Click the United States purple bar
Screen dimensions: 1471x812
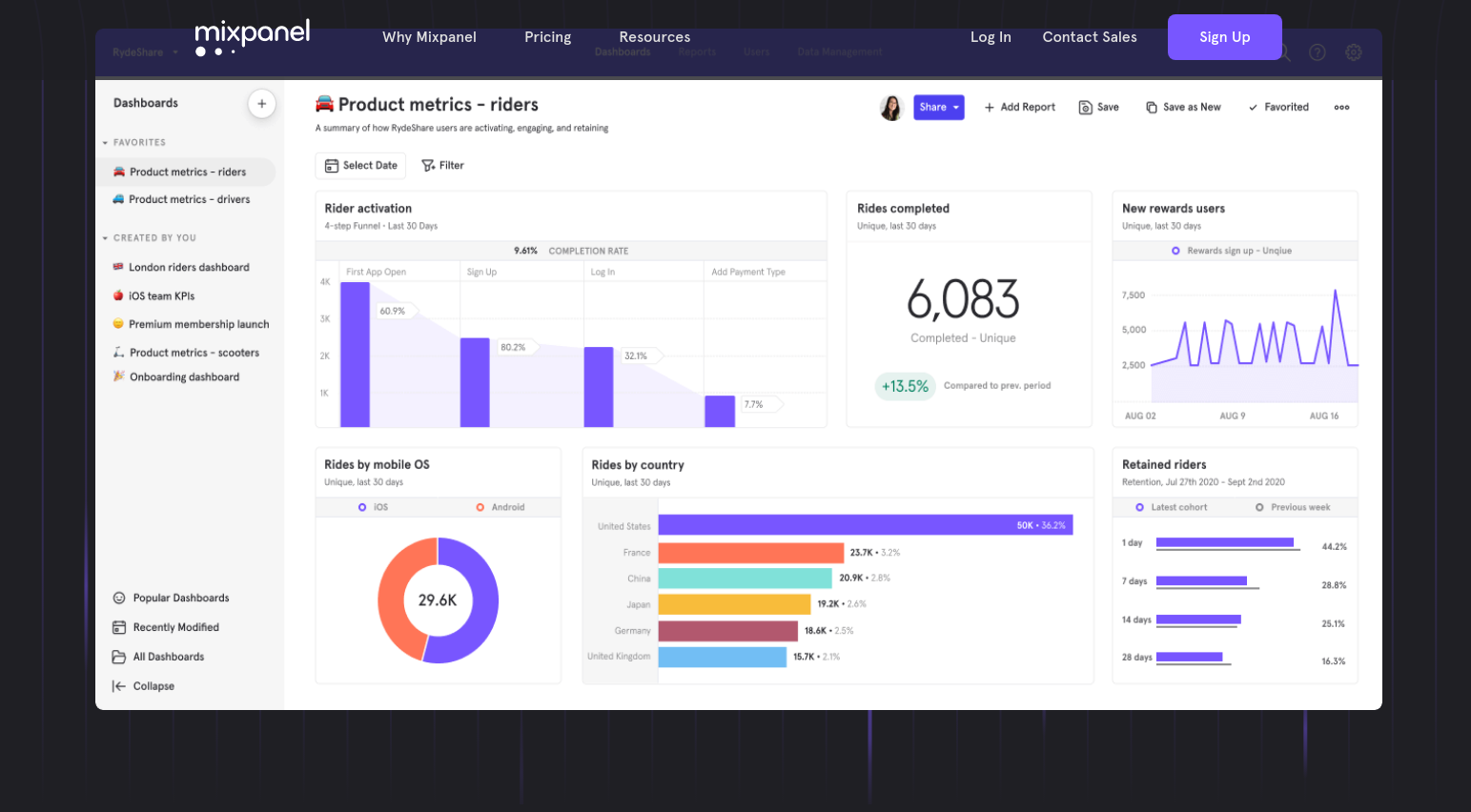(x=865, y=525)
